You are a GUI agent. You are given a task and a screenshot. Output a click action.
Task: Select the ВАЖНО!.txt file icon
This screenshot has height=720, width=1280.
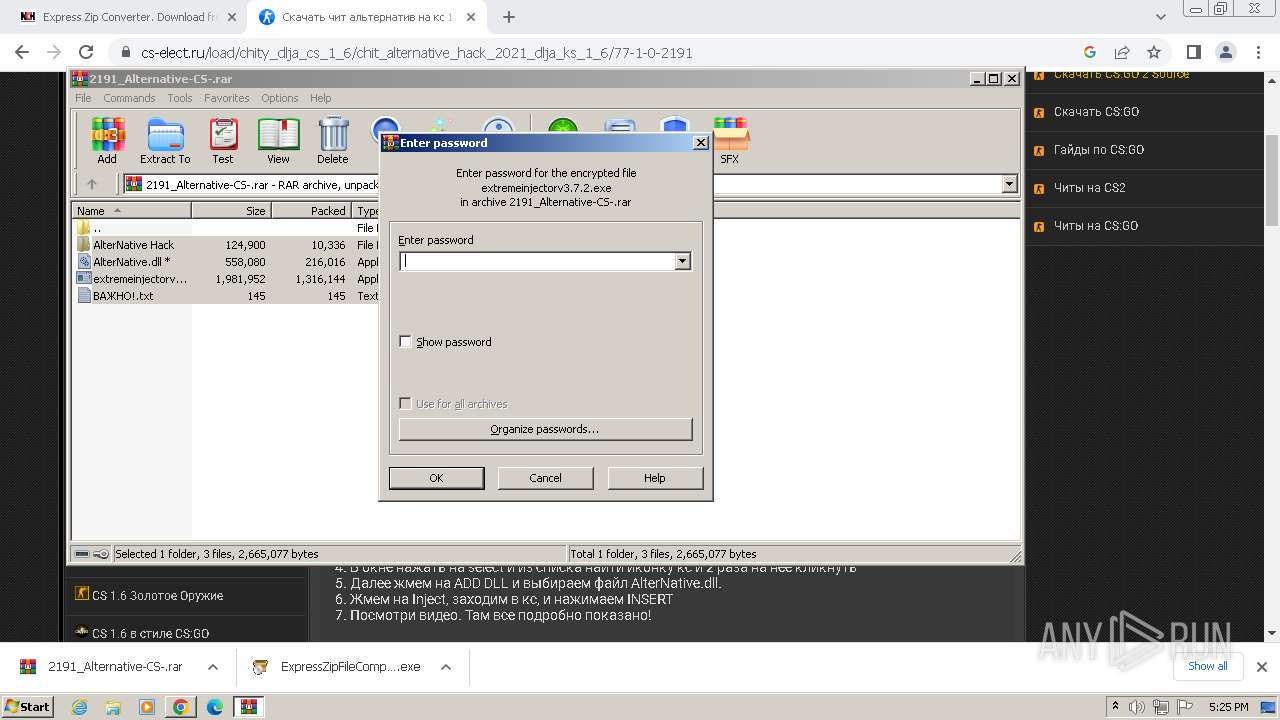[x=84, y=296]
